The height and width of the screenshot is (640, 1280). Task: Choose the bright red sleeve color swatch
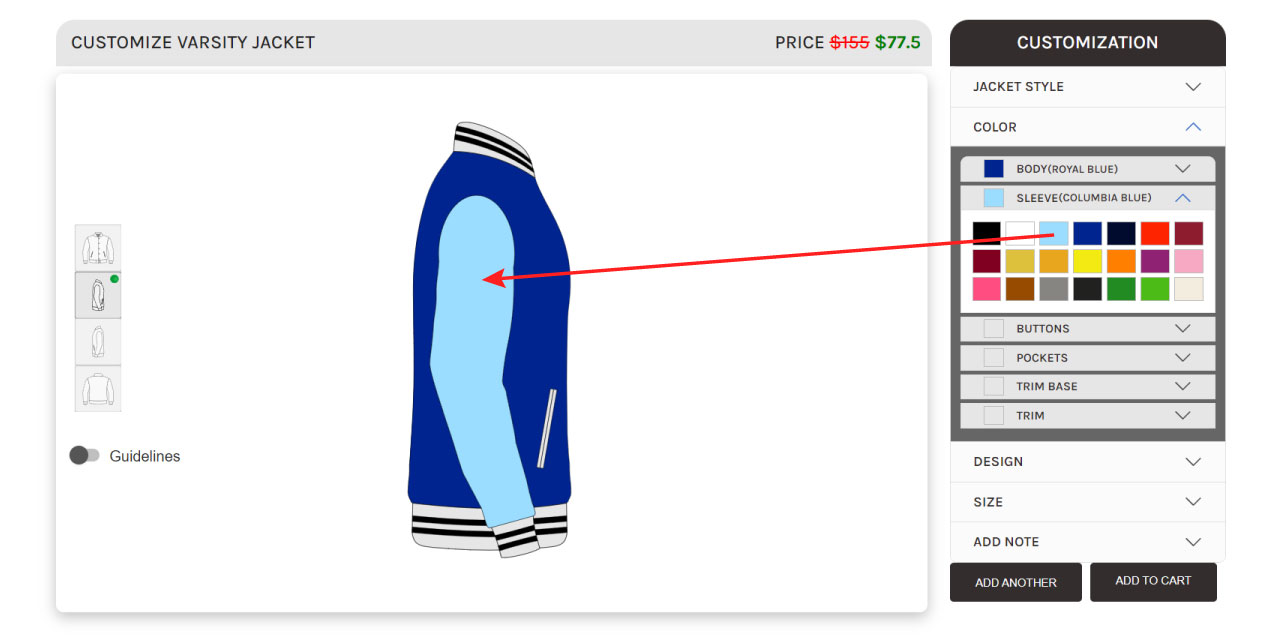[1155, 234]
